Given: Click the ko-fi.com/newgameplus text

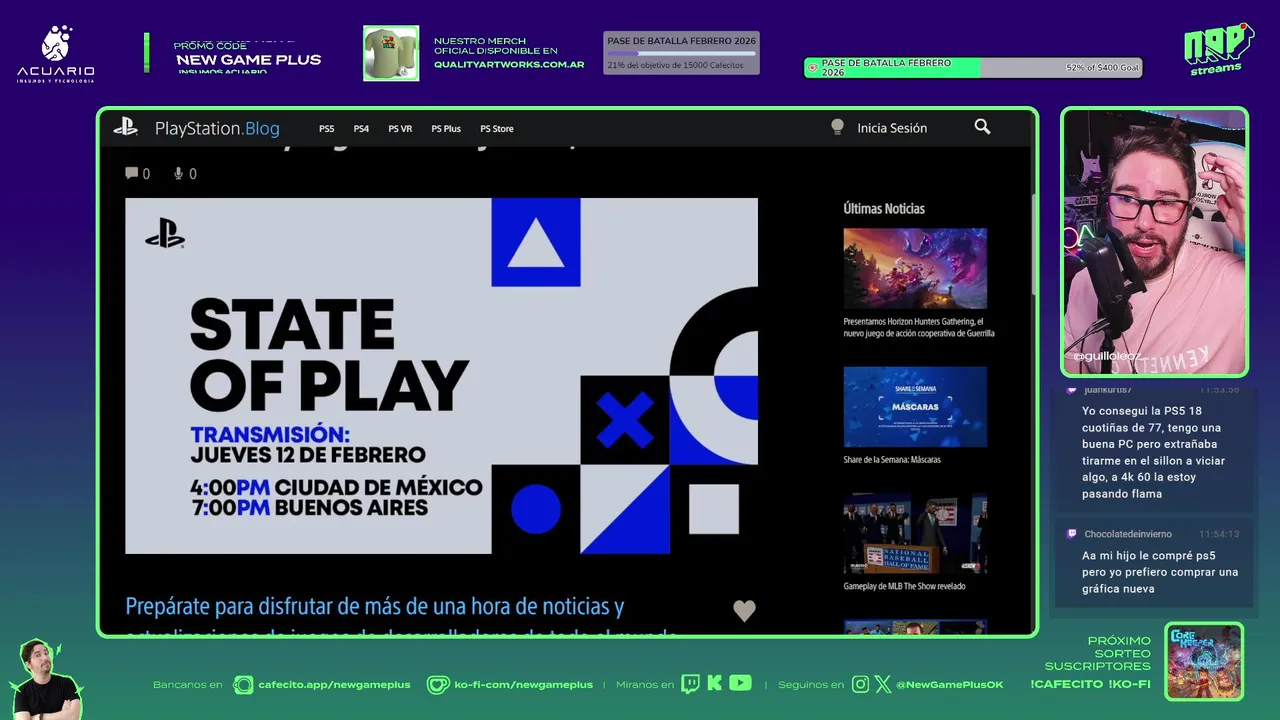Looking at the screenshot, I should [x=523, y=685].
